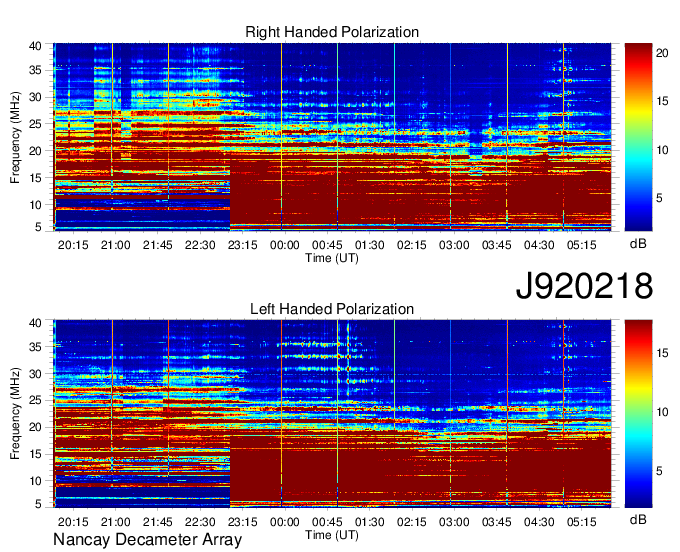This screenshot has height=552, width=680.
Task: Click the 21:45 time tick on Right Handed plot
Action: click(x=158, y=245)
